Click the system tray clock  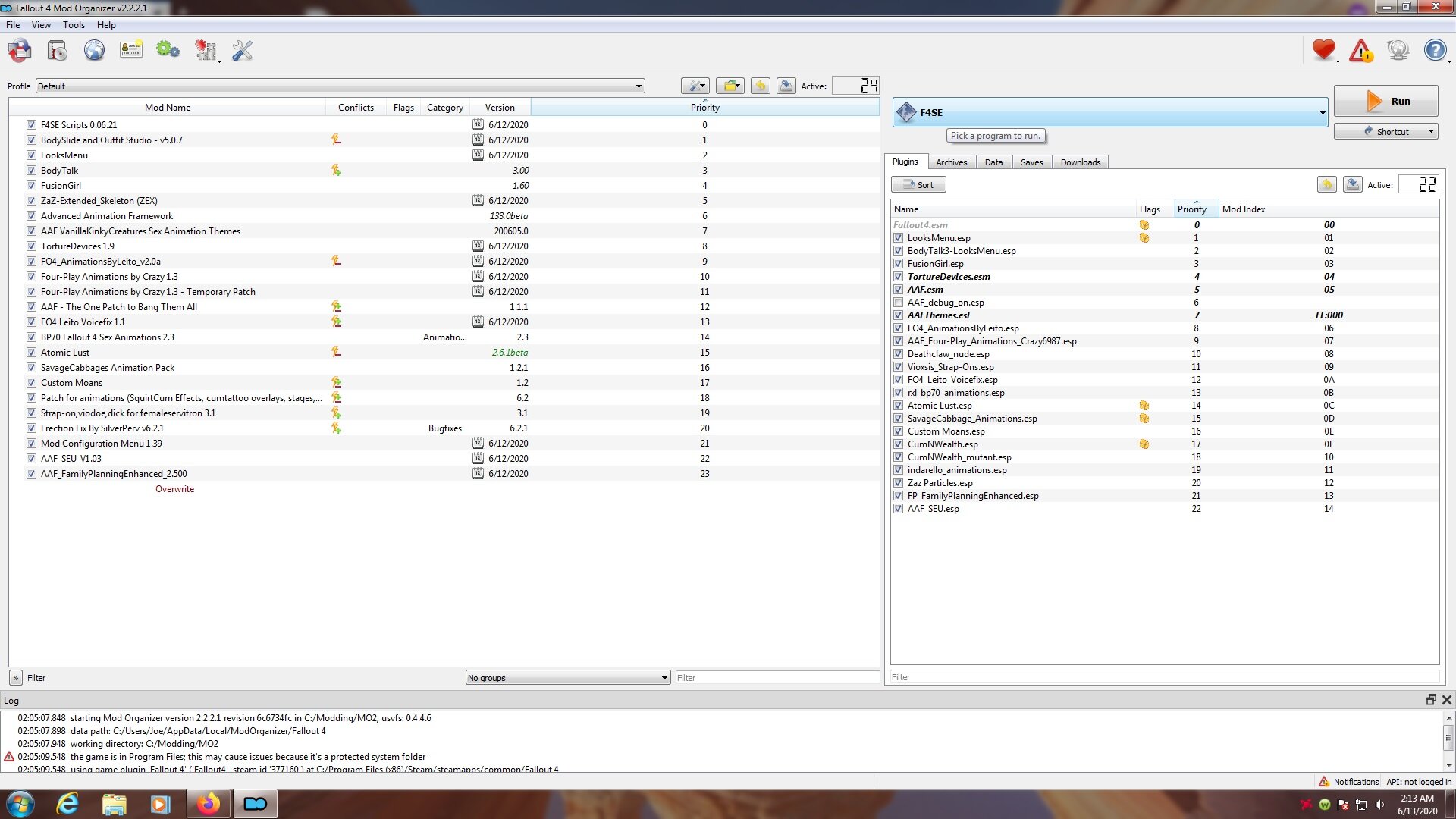pos(1417,804)
